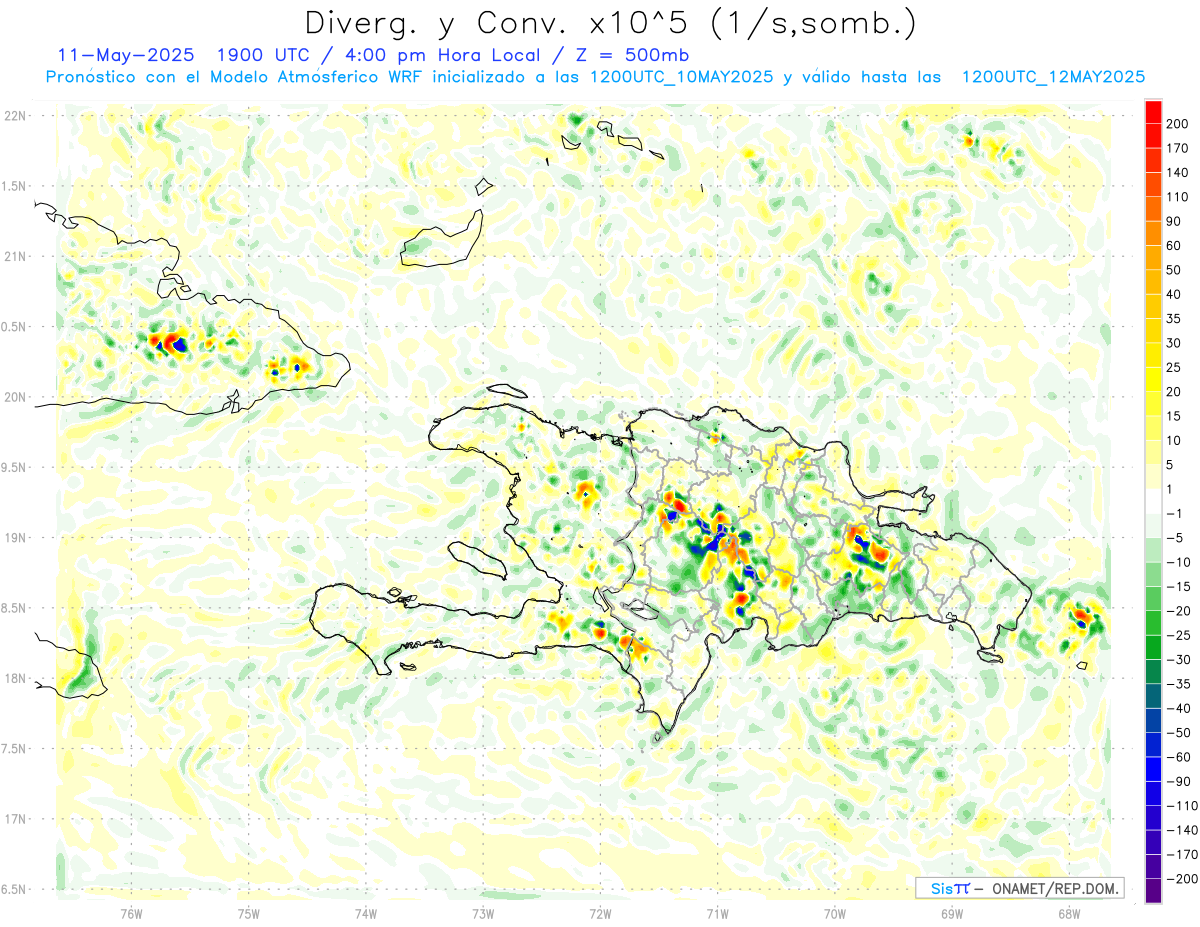Screen dimensions: 1200x927
Task: Click the '69W' longitude label
Action: [952, 913]
